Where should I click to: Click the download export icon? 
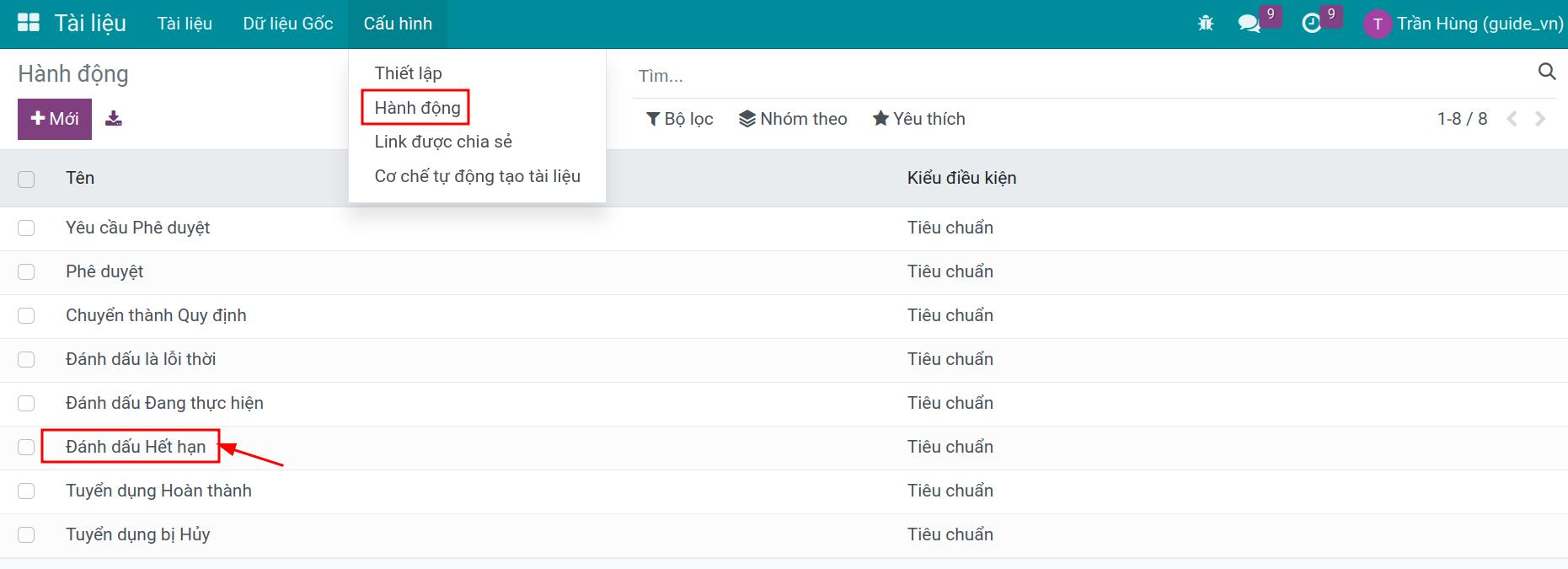114,119
